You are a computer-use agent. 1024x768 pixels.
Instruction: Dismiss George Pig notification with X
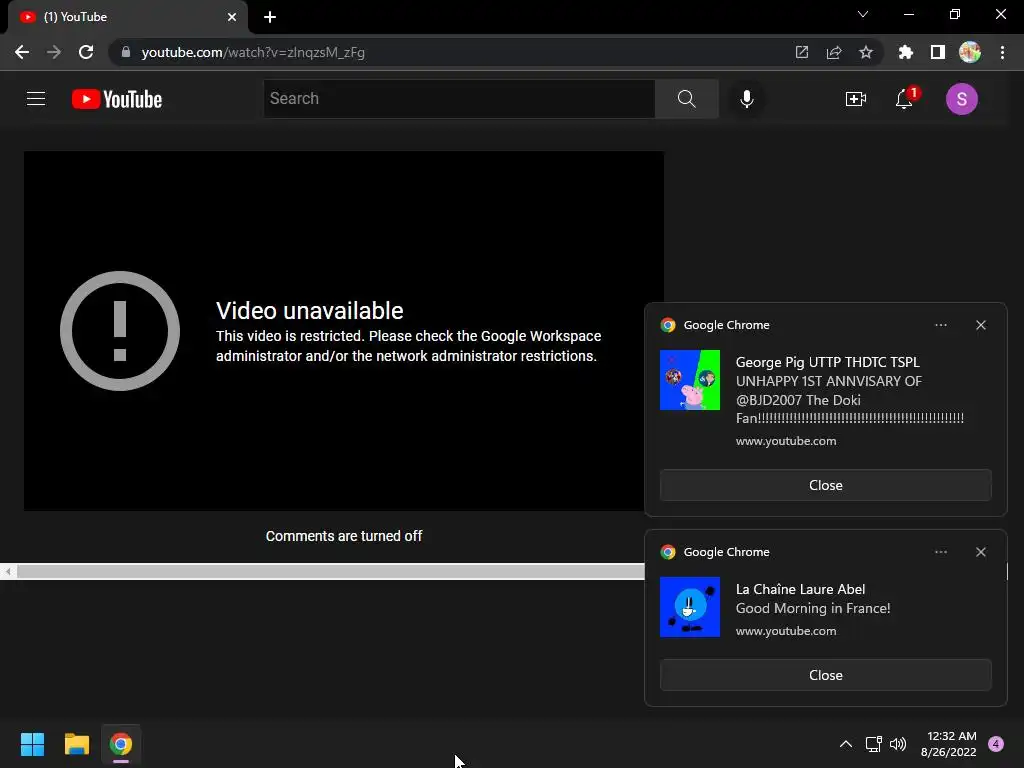[981, 325]
